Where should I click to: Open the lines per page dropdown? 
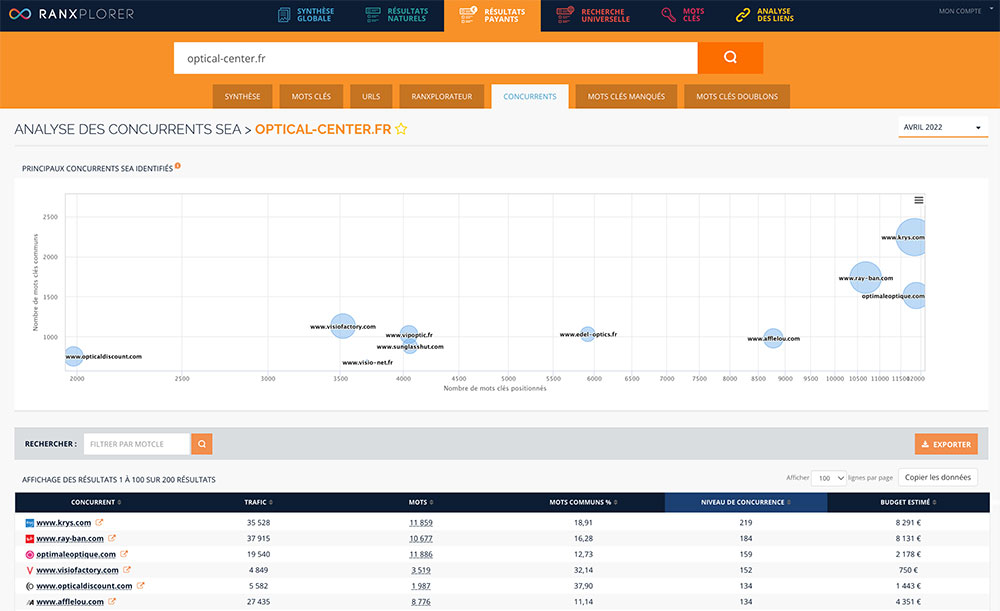[829, 478]
